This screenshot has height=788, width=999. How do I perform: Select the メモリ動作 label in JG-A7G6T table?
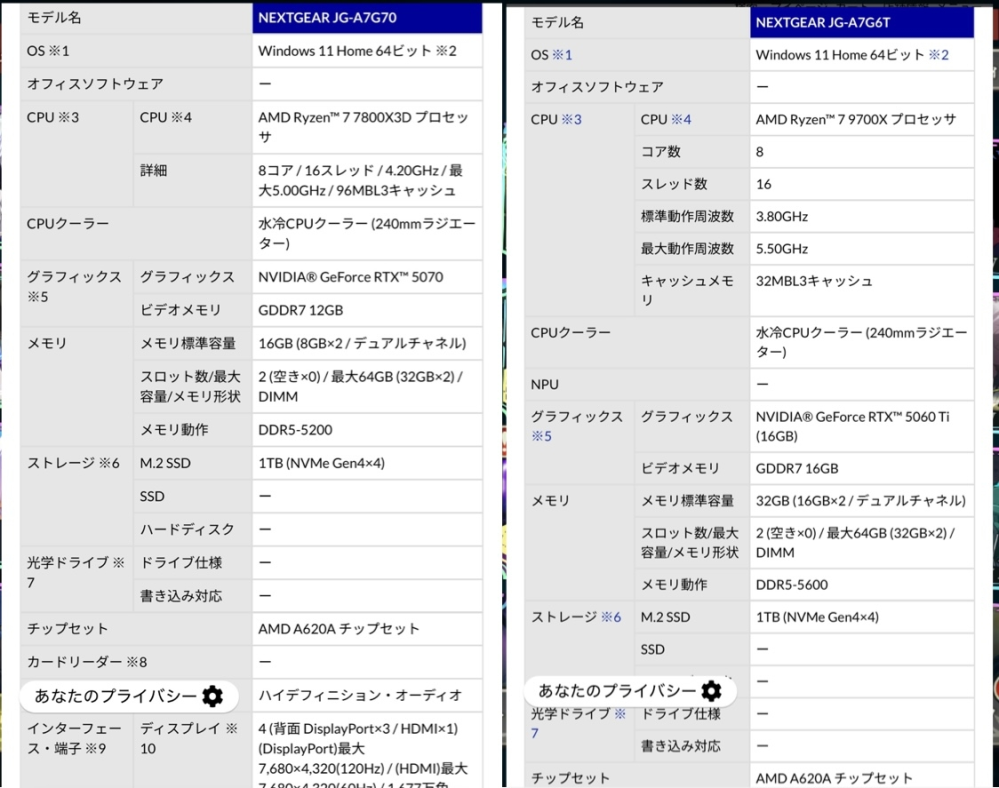(x=674, y=585)
